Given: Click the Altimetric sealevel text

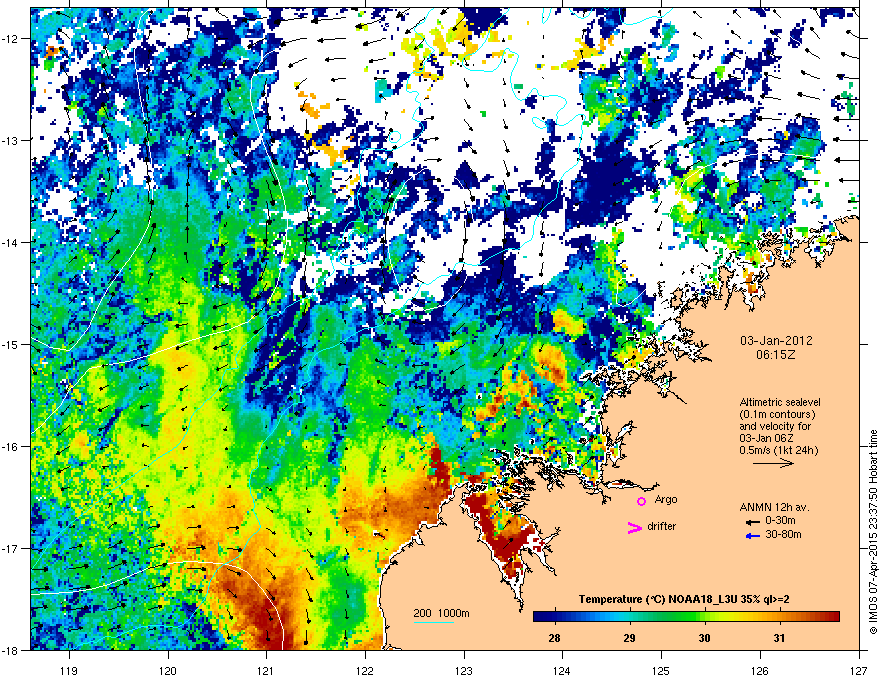Looking at the screenshot, I should click(x=780, y=402).
